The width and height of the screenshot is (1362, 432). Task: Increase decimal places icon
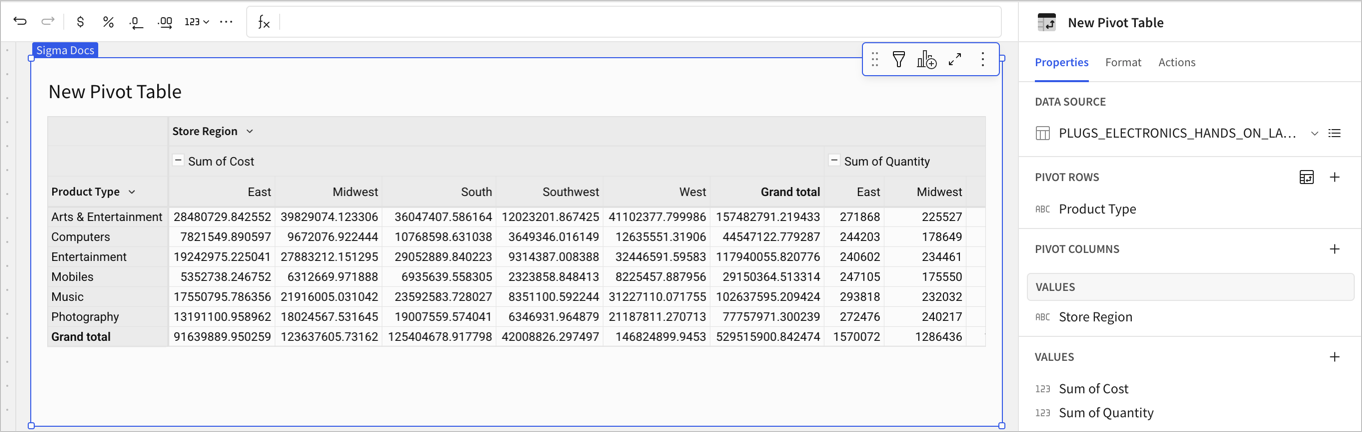165,21
